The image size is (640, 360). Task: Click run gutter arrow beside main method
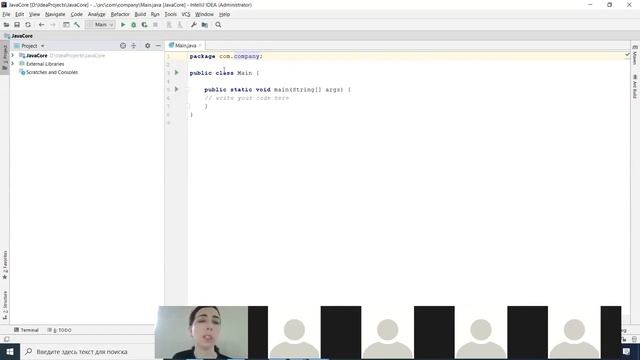pyautogui.click(x=177, y=89)
